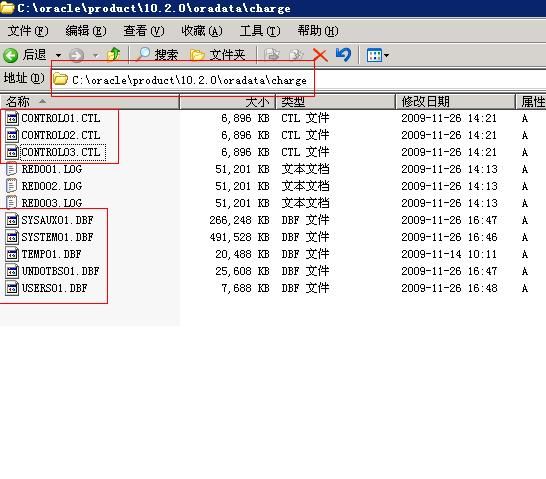Screen dimensions: 546x479
Task: Click the 2009-11-14 10:11 date
Action: (x=449, y=254)
